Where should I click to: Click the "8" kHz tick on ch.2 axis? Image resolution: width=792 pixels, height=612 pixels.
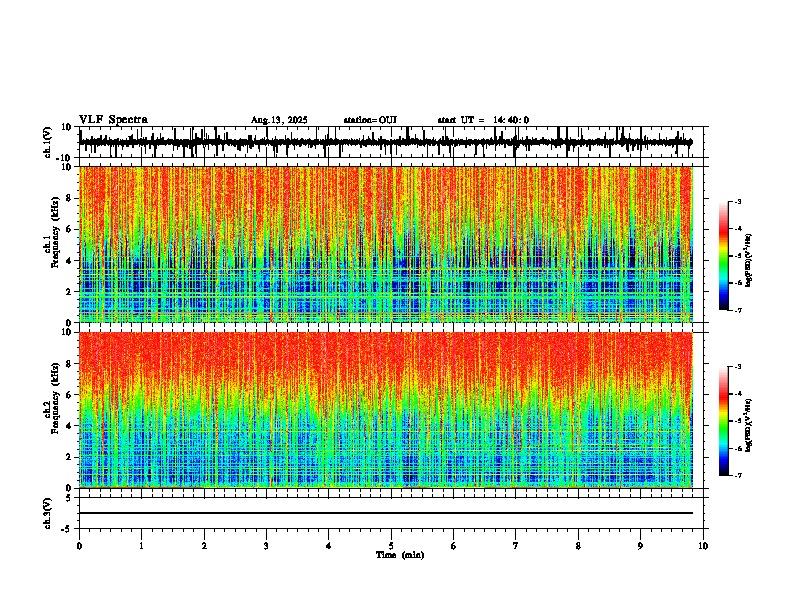point(69,364)
